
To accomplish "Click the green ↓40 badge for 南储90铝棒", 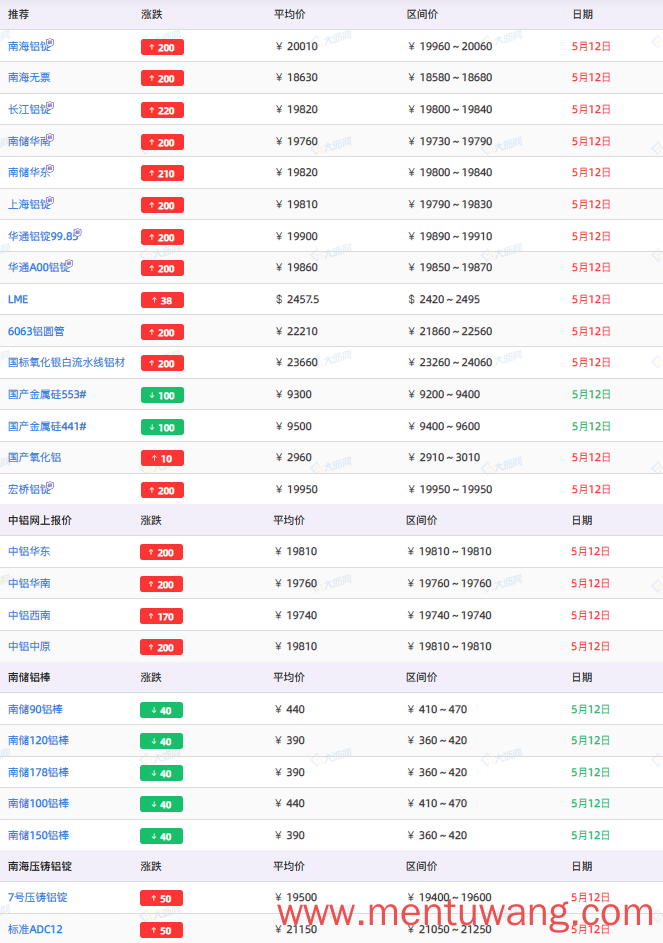I will click(x=161, y=711).
